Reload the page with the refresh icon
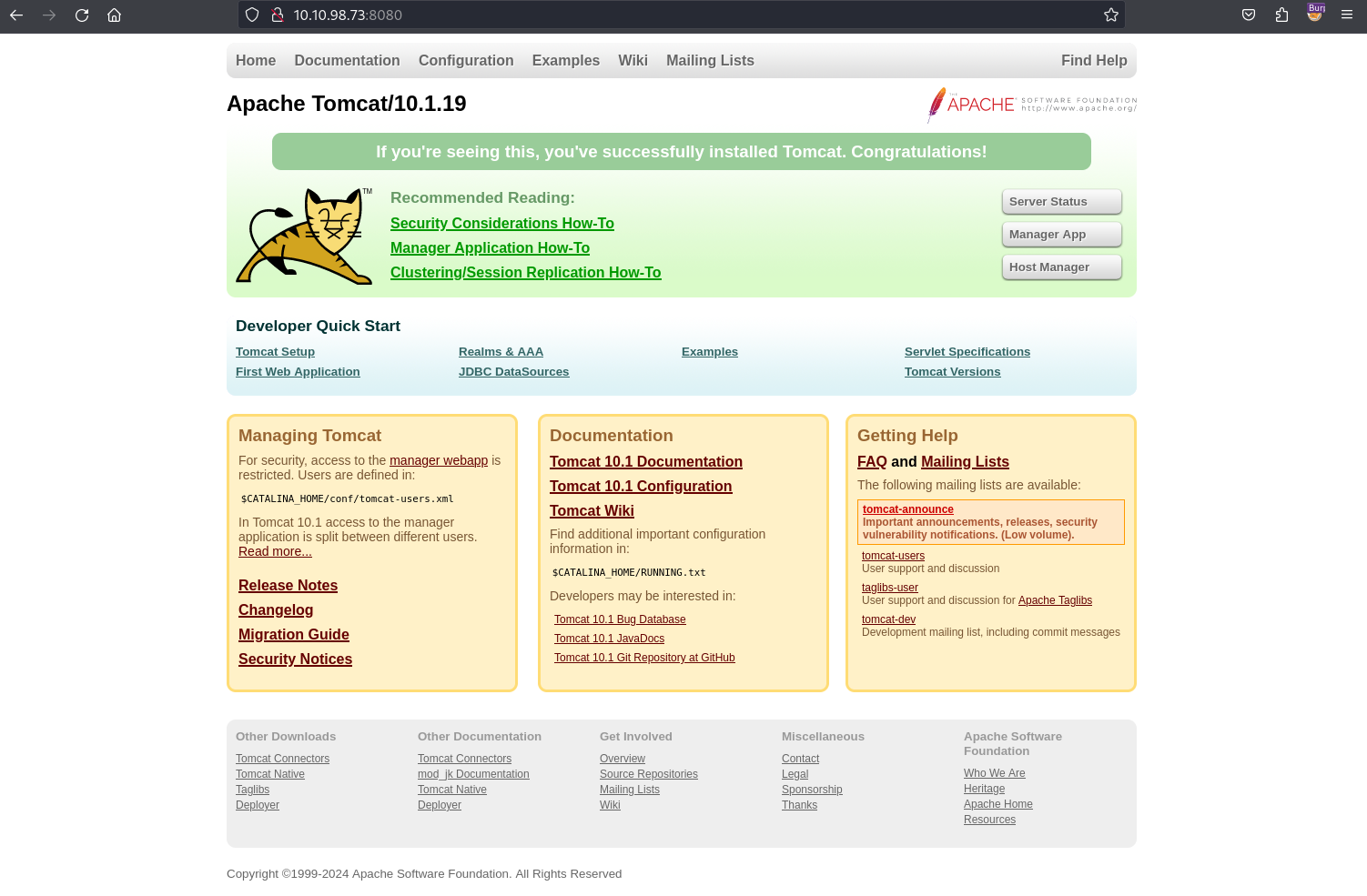 click(82, 15)
